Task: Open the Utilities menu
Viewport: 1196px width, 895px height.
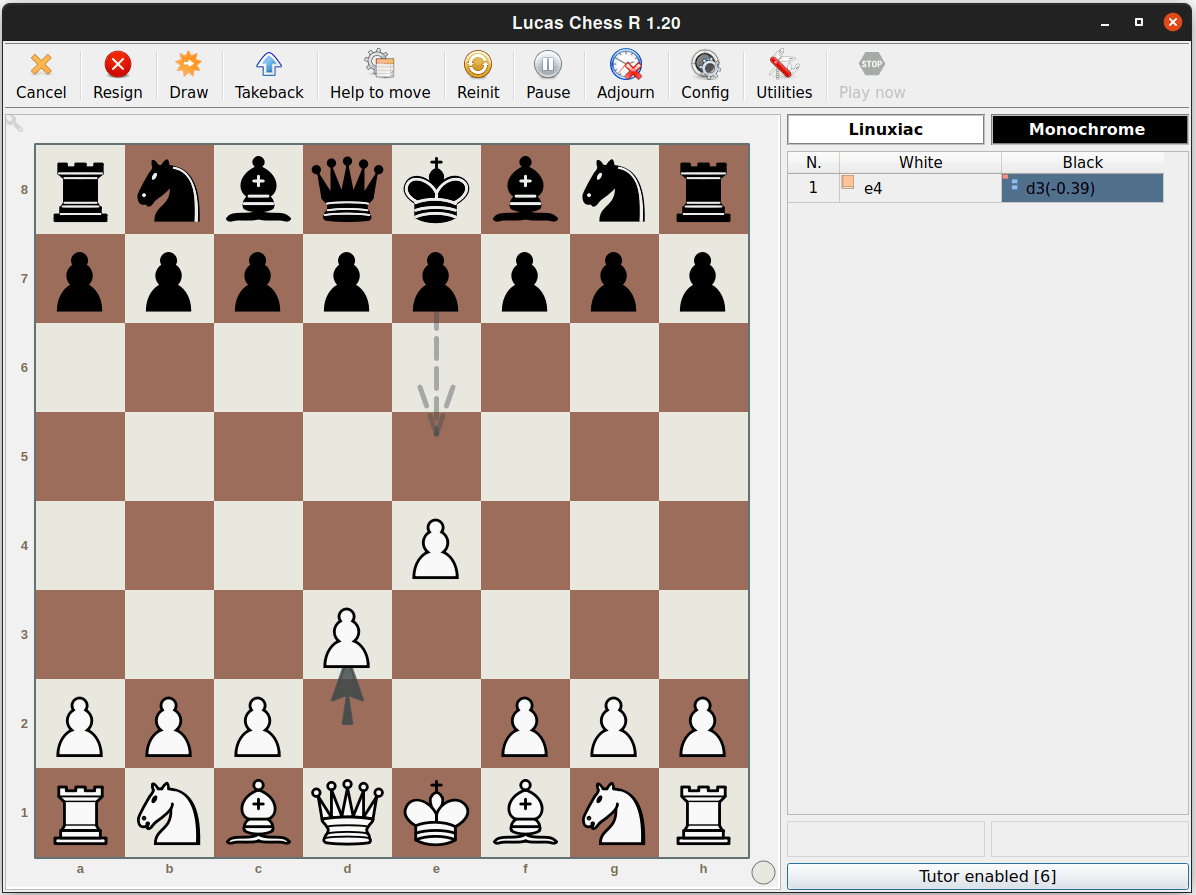Action: (x=782, y=75)
